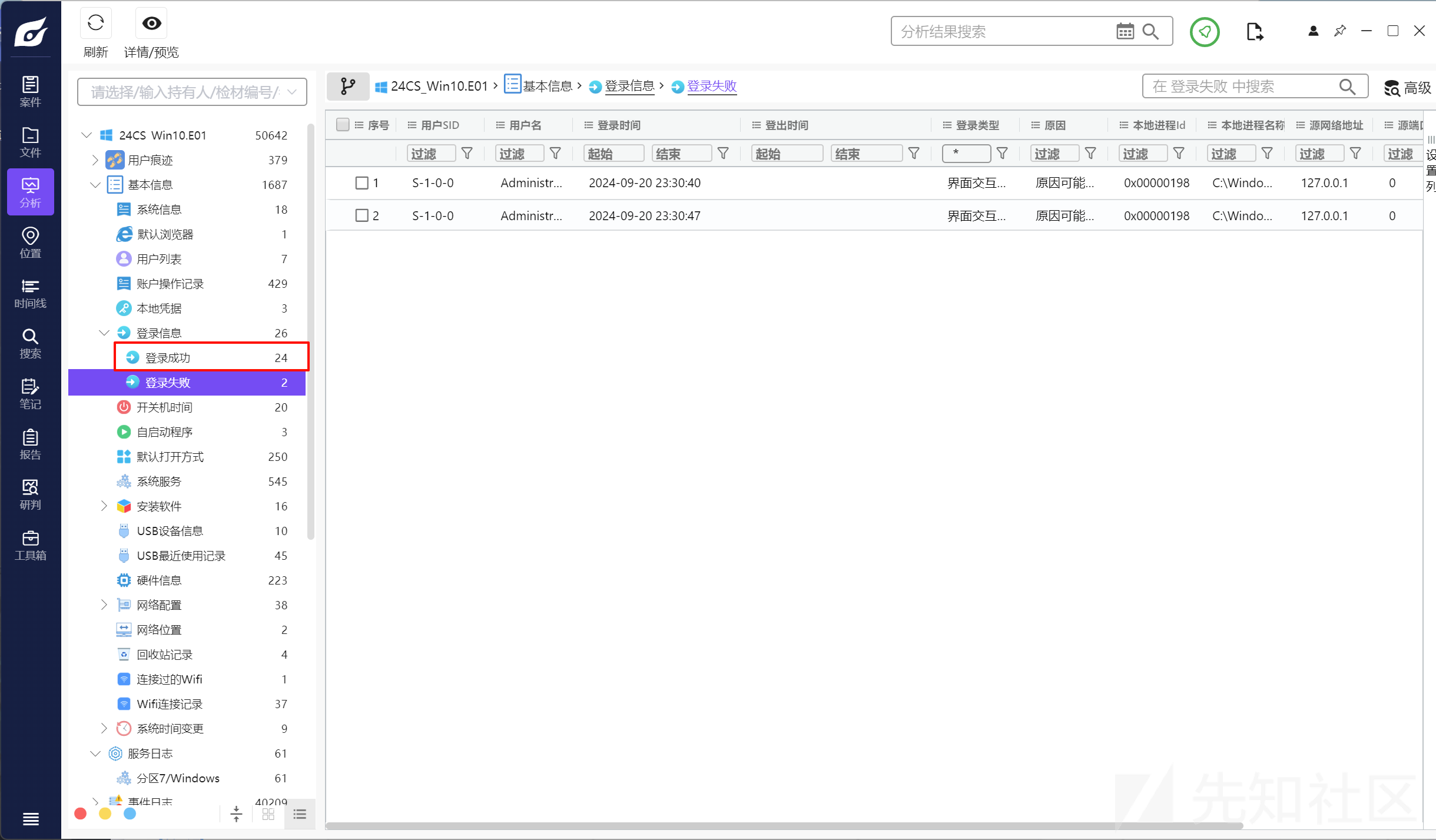Click the 刷新 refresh icon
The width and height of the screenshot is (1436, 840).
95,23
